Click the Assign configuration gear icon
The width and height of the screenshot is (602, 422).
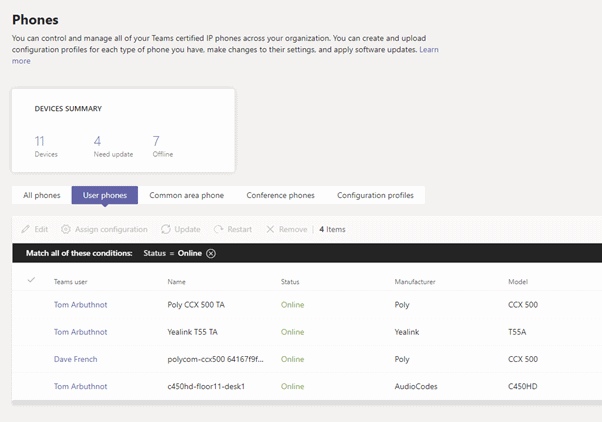click(66, 229)
